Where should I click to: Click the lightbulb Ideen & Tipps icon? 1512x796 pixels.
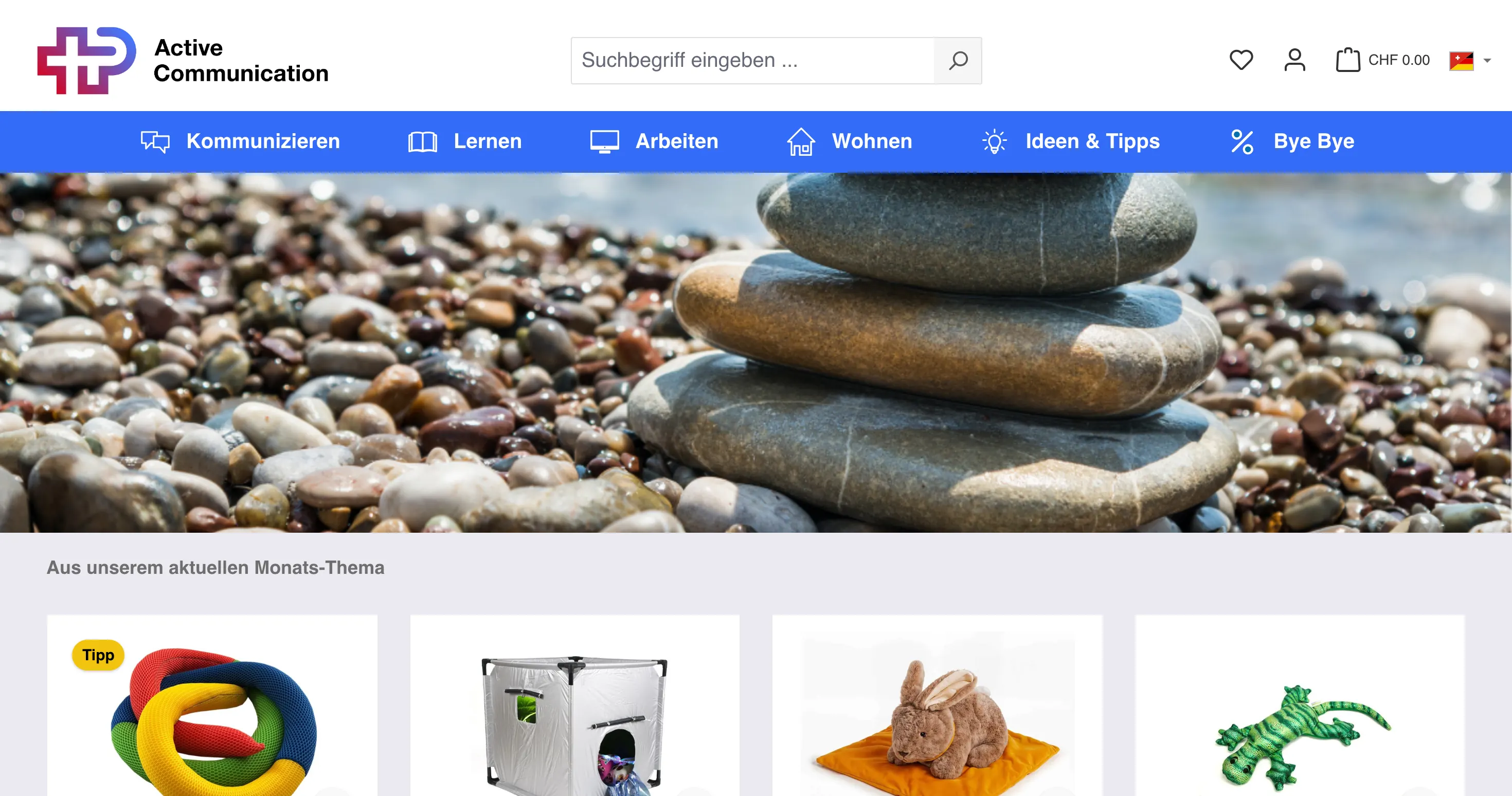click(994, 141)
